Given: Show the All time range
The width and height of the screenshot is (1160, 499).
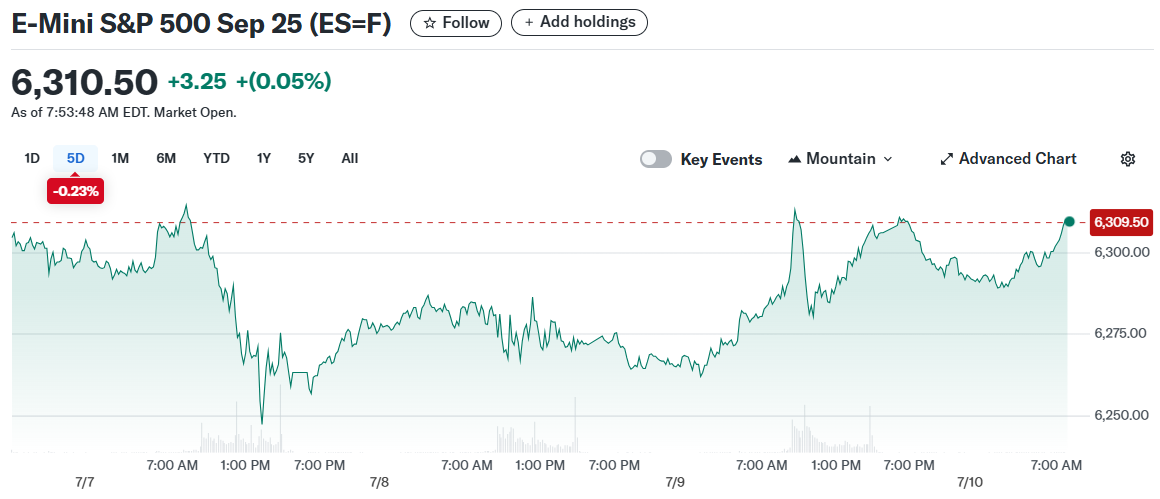Looking at the screenshot, I should (x=350, y=158).
